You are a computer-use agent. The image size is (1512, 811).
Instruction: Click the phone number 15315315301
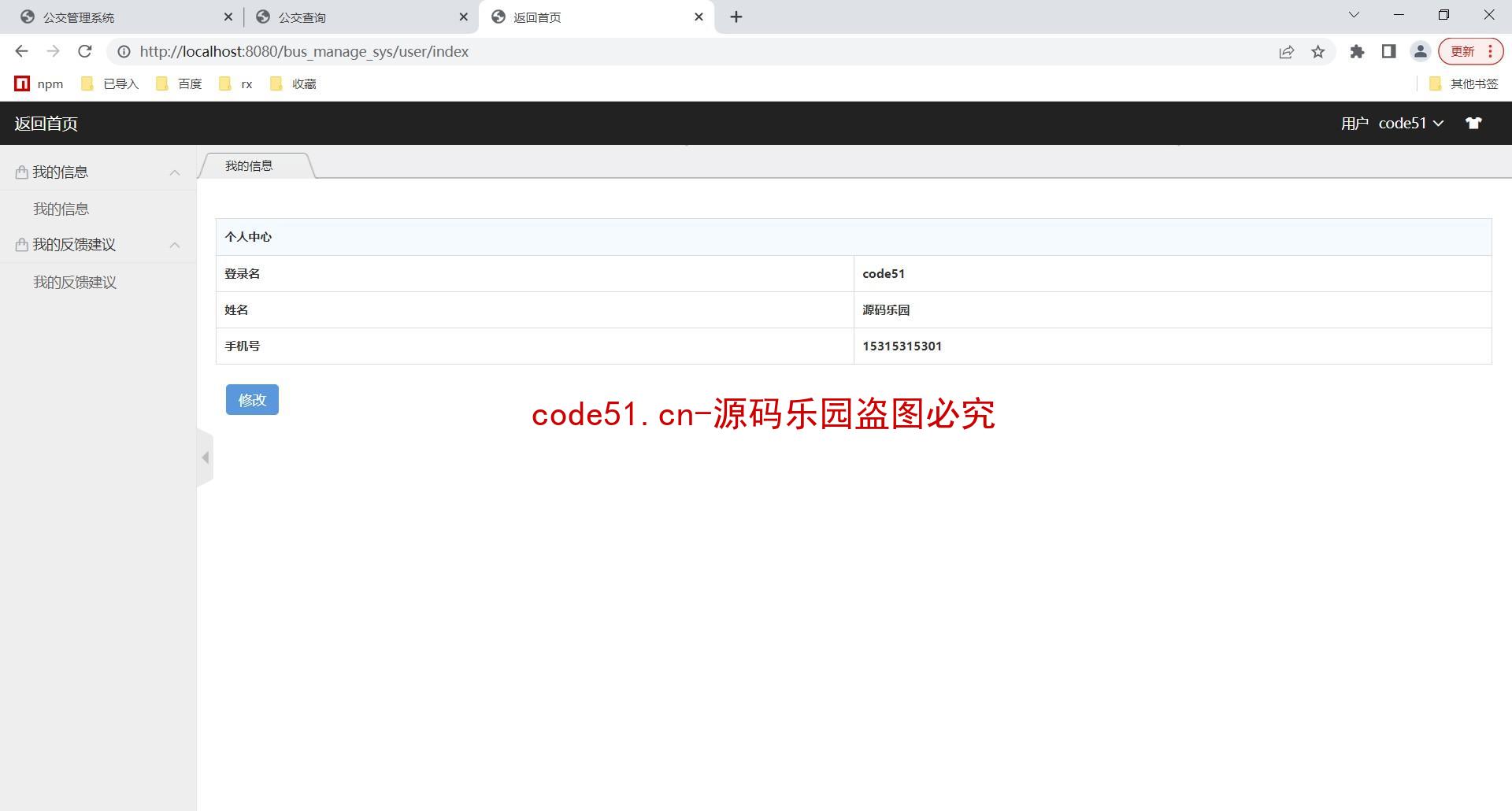[x=902, y=346]
